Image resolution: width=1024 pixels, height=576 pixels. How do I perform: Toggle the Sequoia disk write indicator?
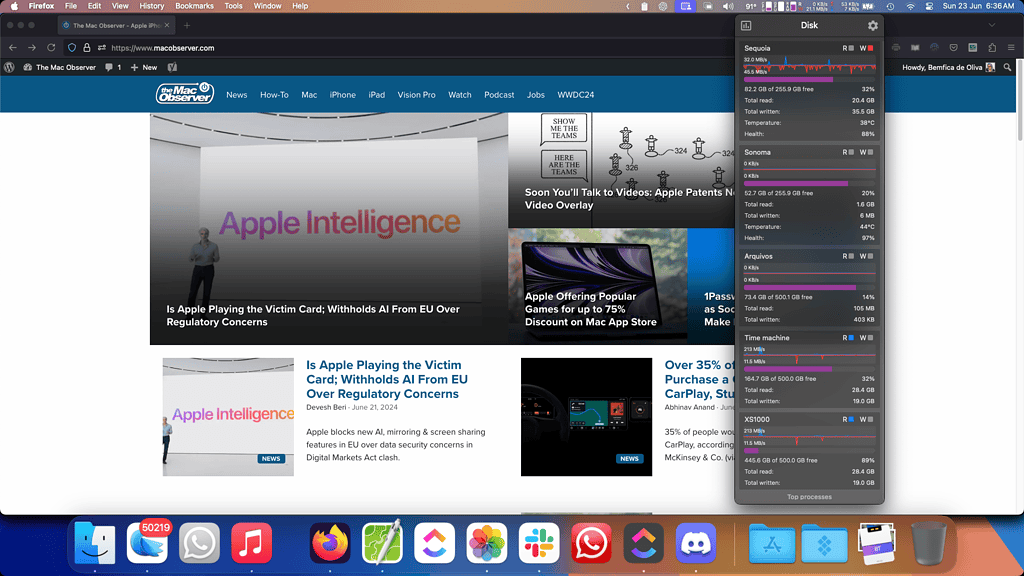click(870, 48)
